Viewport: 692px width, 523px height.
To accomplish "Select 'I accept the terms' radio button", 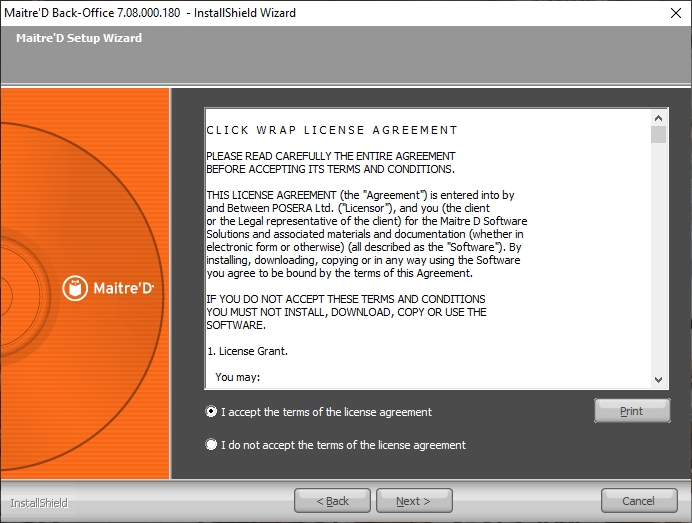I will [x=211, y=411].
